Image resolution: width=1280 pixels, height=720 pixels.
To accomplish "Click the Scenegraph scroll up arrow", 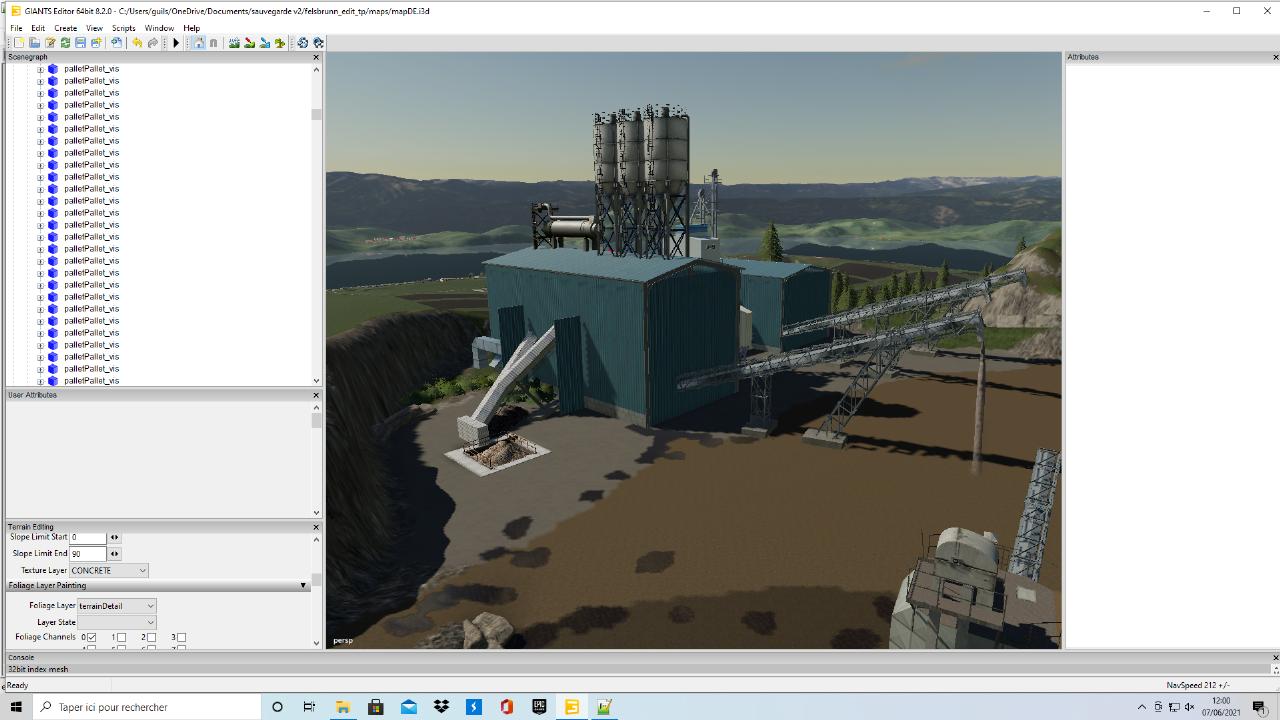I will (316, 69).
